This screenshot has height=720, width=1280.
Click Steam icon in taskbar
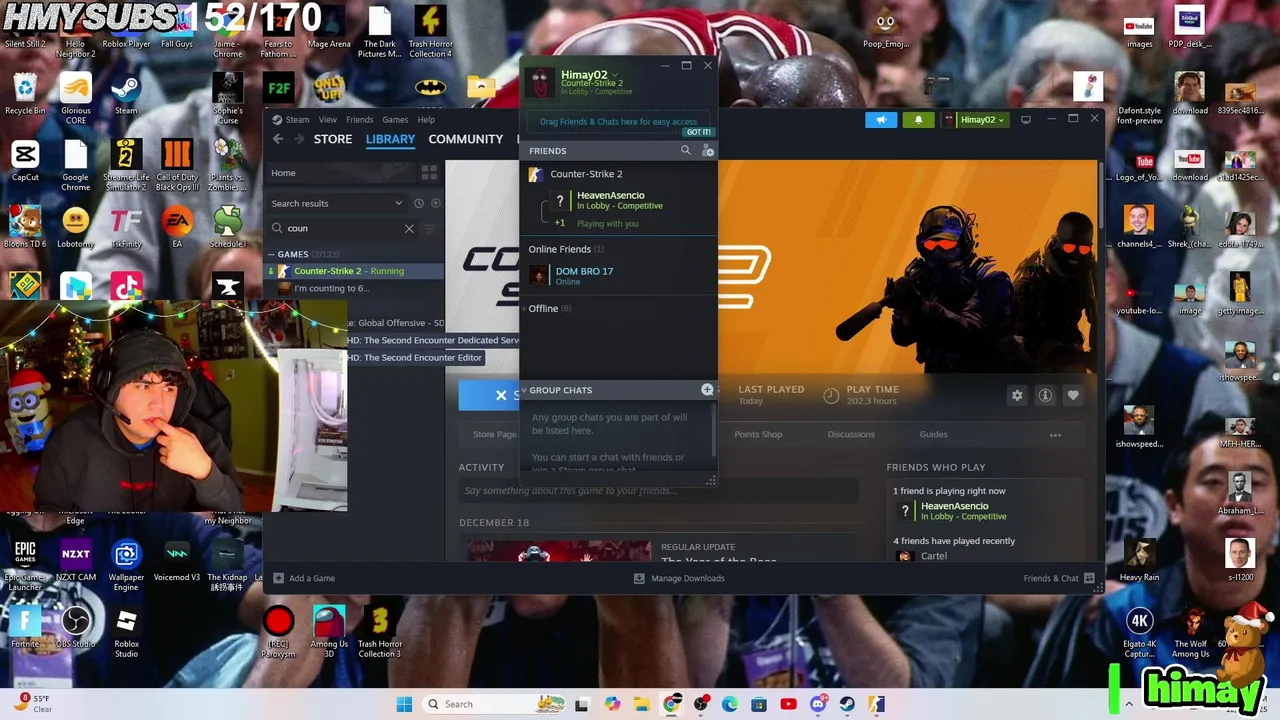pyautogui.click(x=847, y=704)
